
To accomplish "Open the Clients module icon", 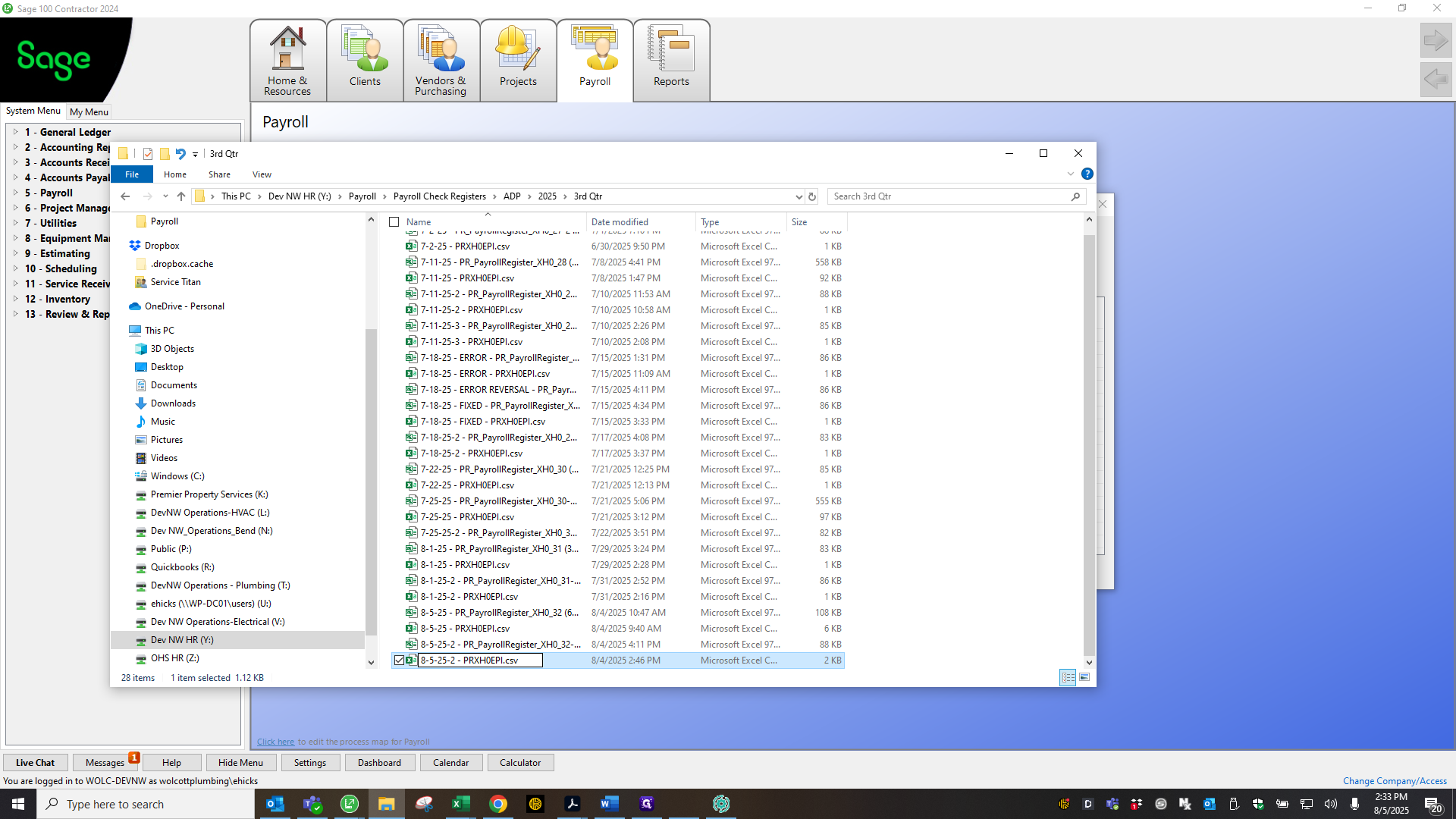I will coord(365,61).
